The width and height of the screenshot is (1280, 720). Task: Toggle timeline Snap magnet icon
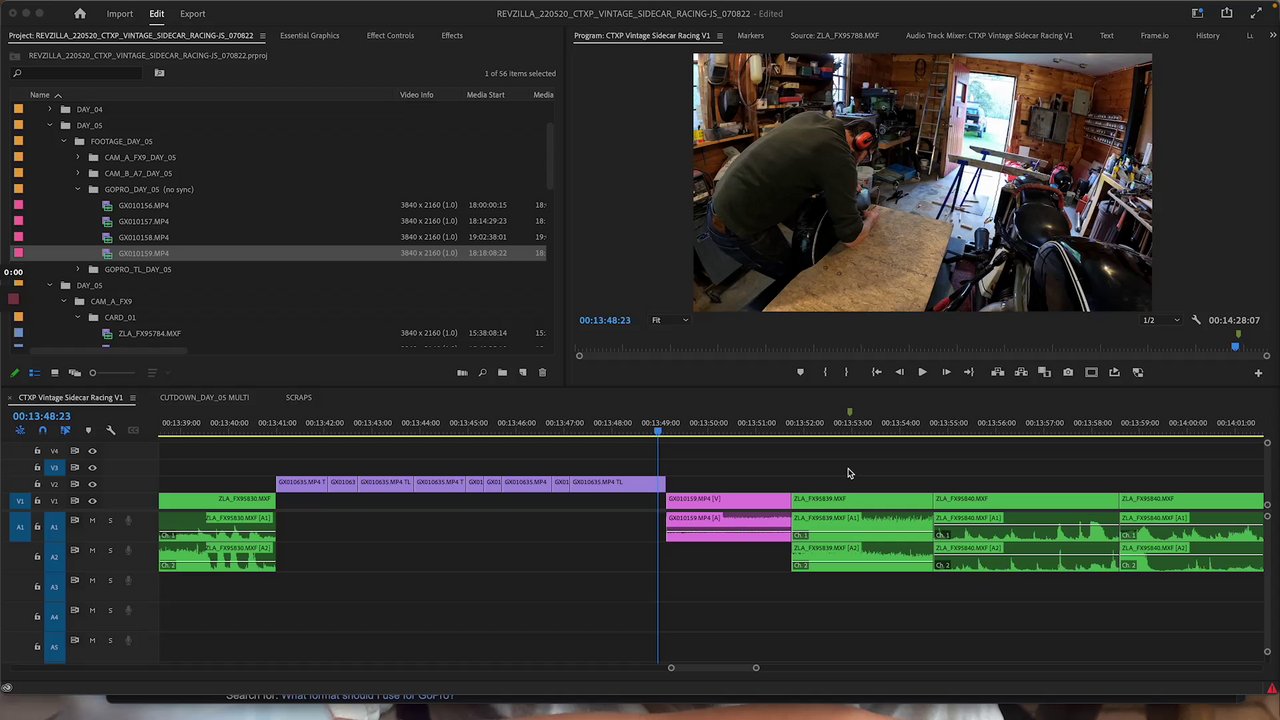42,430
